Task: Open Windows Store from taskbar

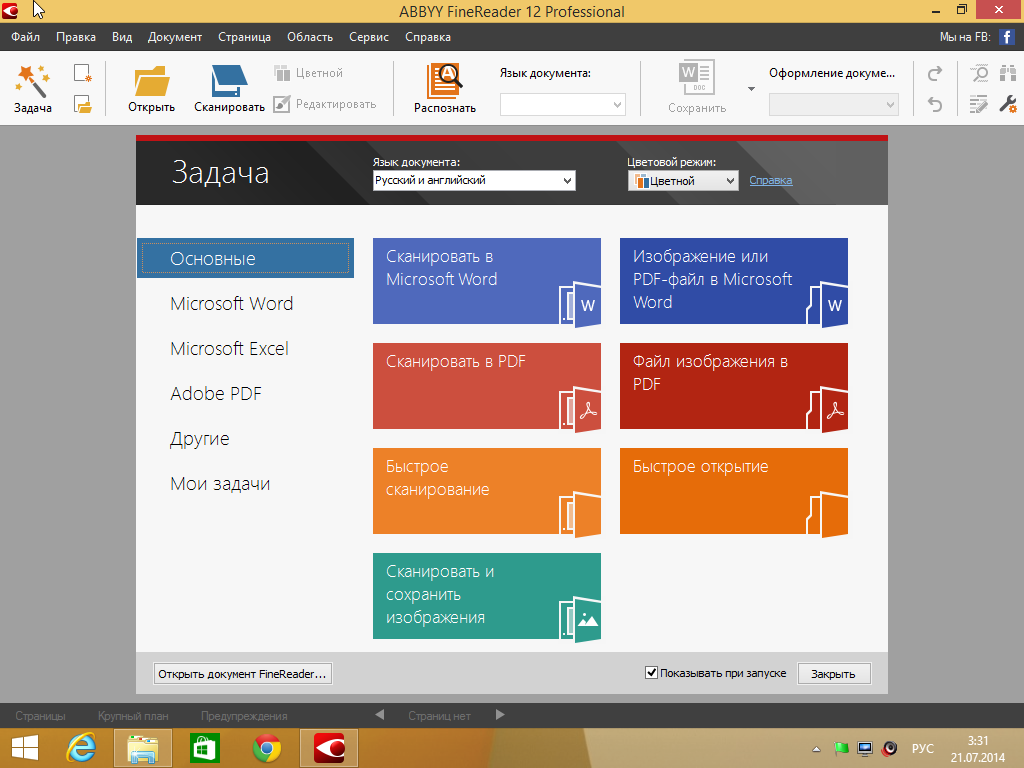Action: [x=204, y=748]
